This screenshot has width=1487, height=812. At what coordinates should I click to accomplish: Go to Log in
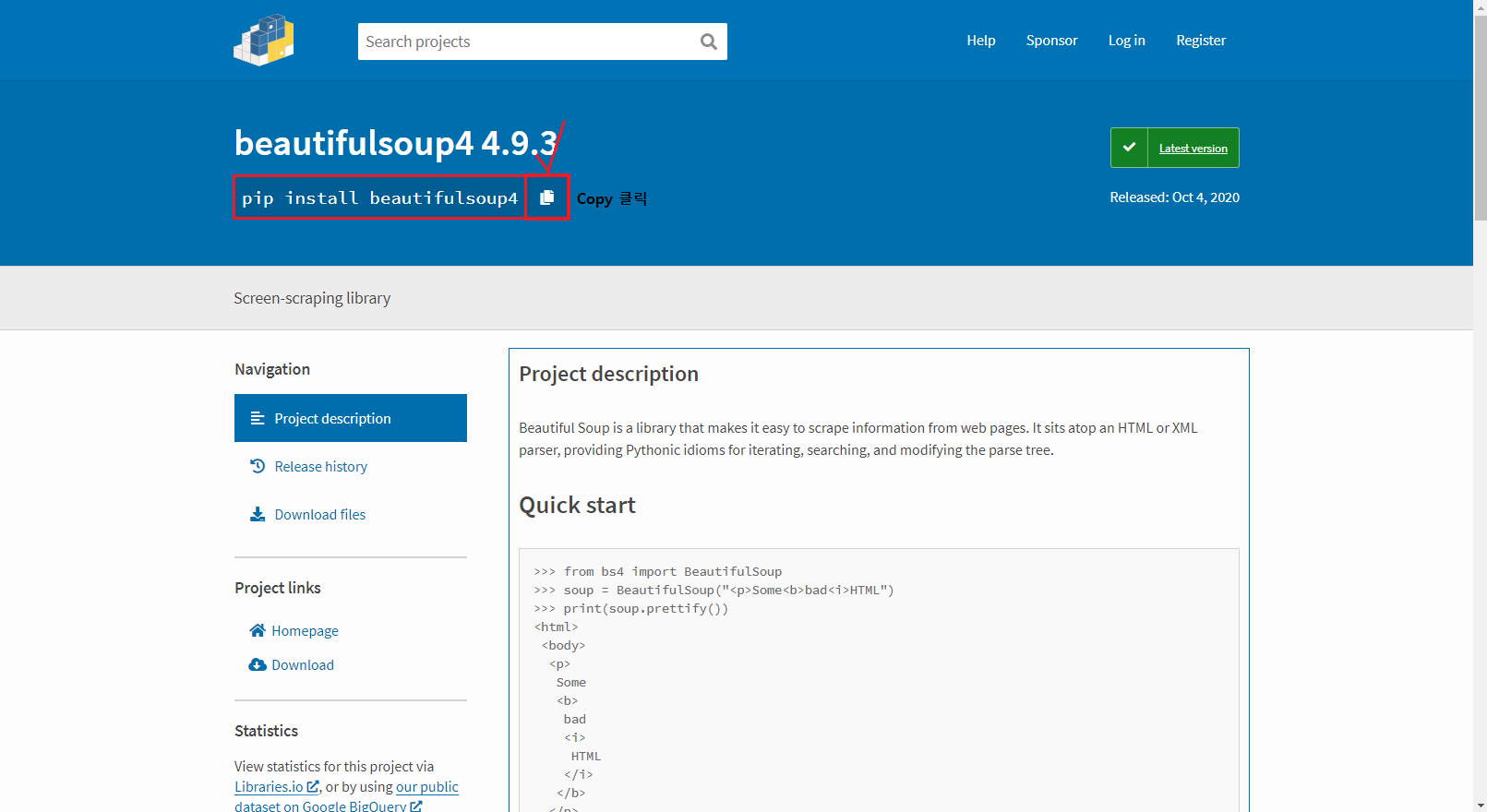pyautogui.click(x=1126, y=41)
